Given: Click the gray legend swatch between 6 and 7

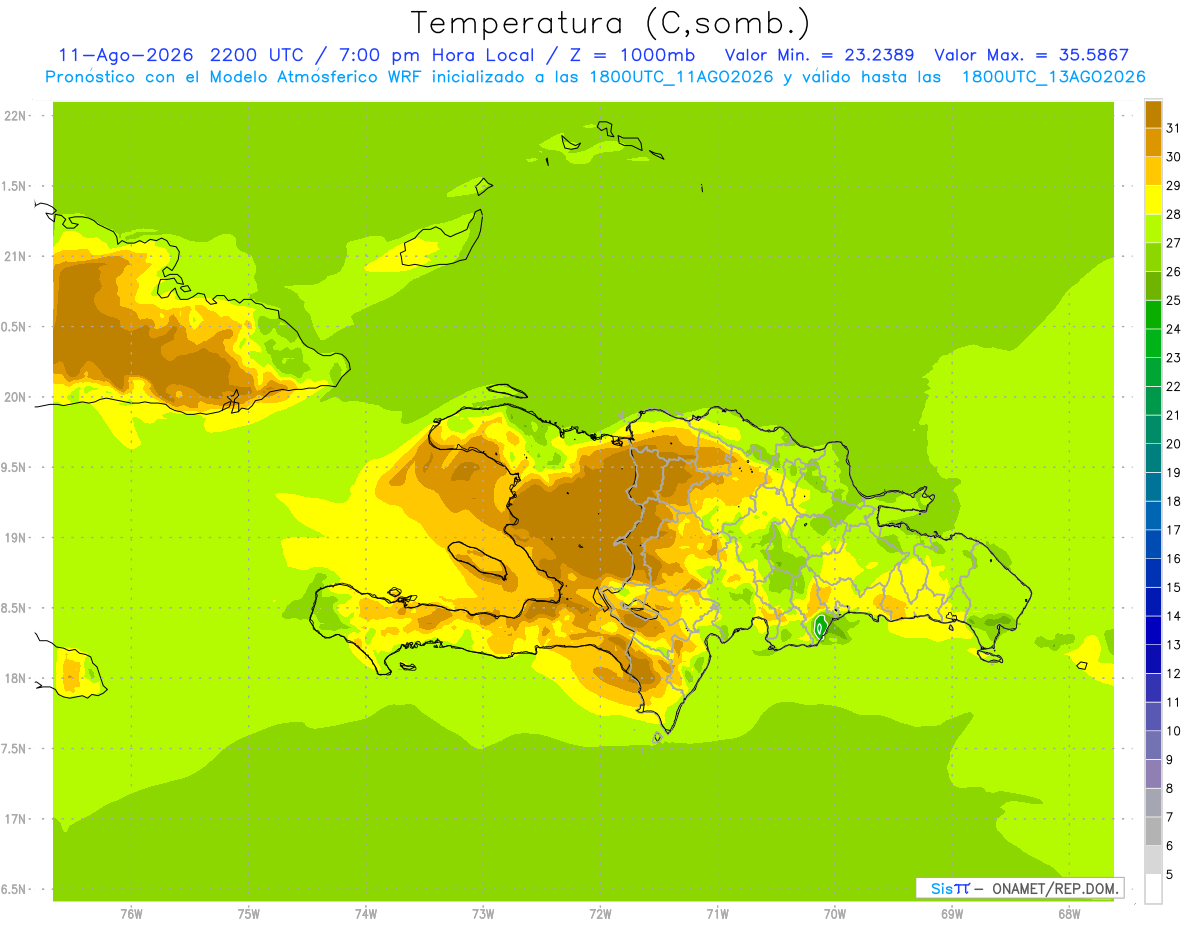Looking at the screenshot, I should [1153, 831].
